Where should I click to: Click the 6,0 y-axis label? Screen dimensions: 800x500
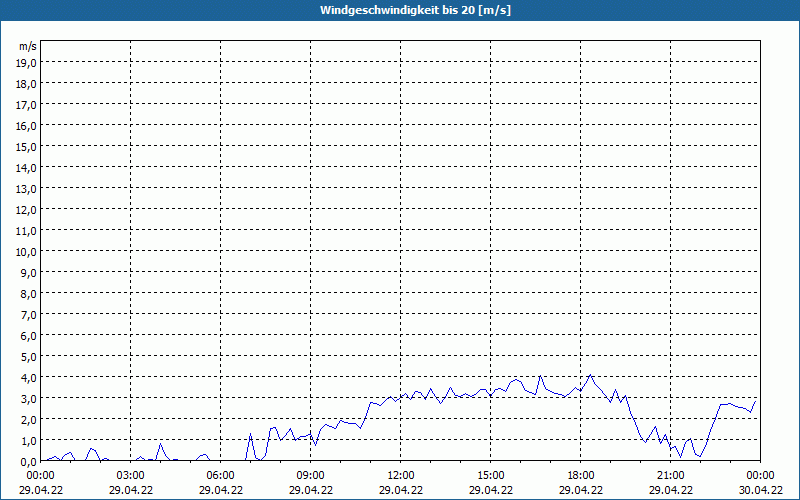30,336
